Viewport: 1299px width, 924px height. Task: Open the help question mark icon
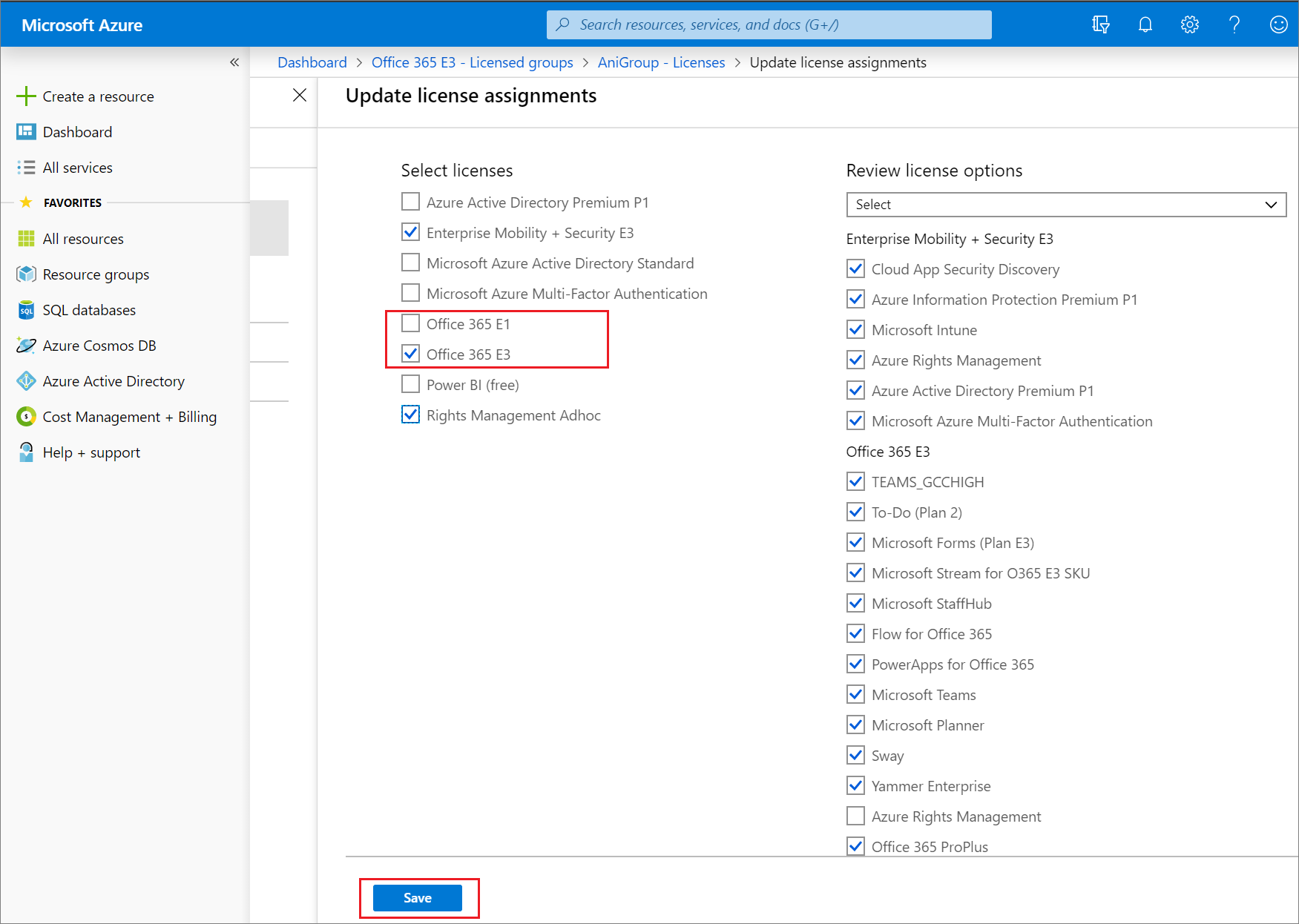pos(1234,24)
